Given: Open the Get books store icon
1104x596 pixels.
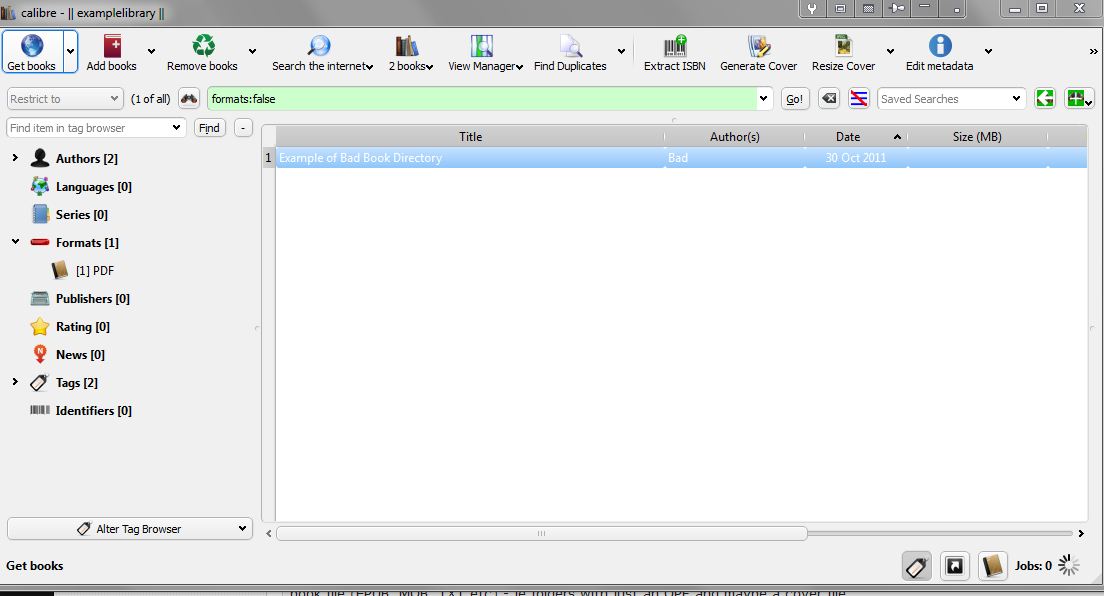Looking at the screenshot, I should tap(32, 46).
